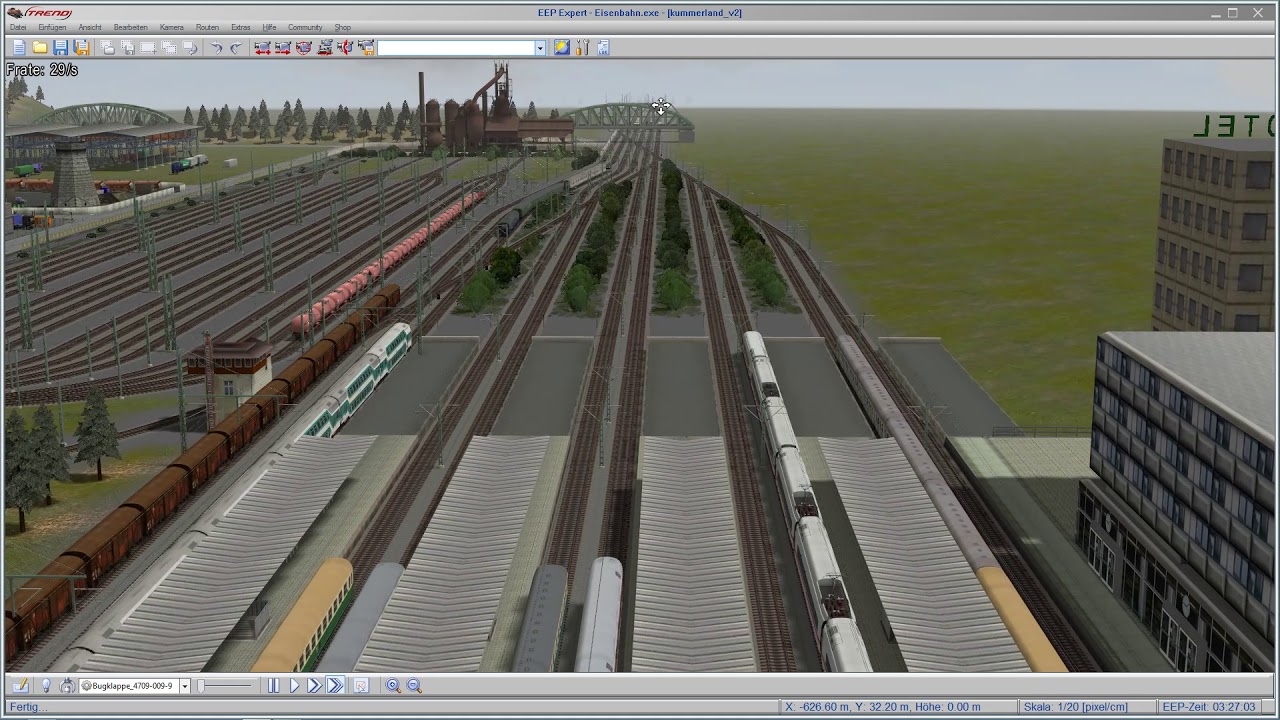Click the greyed stacked windows icon
This screenshot has width=1280, height=720.
(x=169, y=48)
